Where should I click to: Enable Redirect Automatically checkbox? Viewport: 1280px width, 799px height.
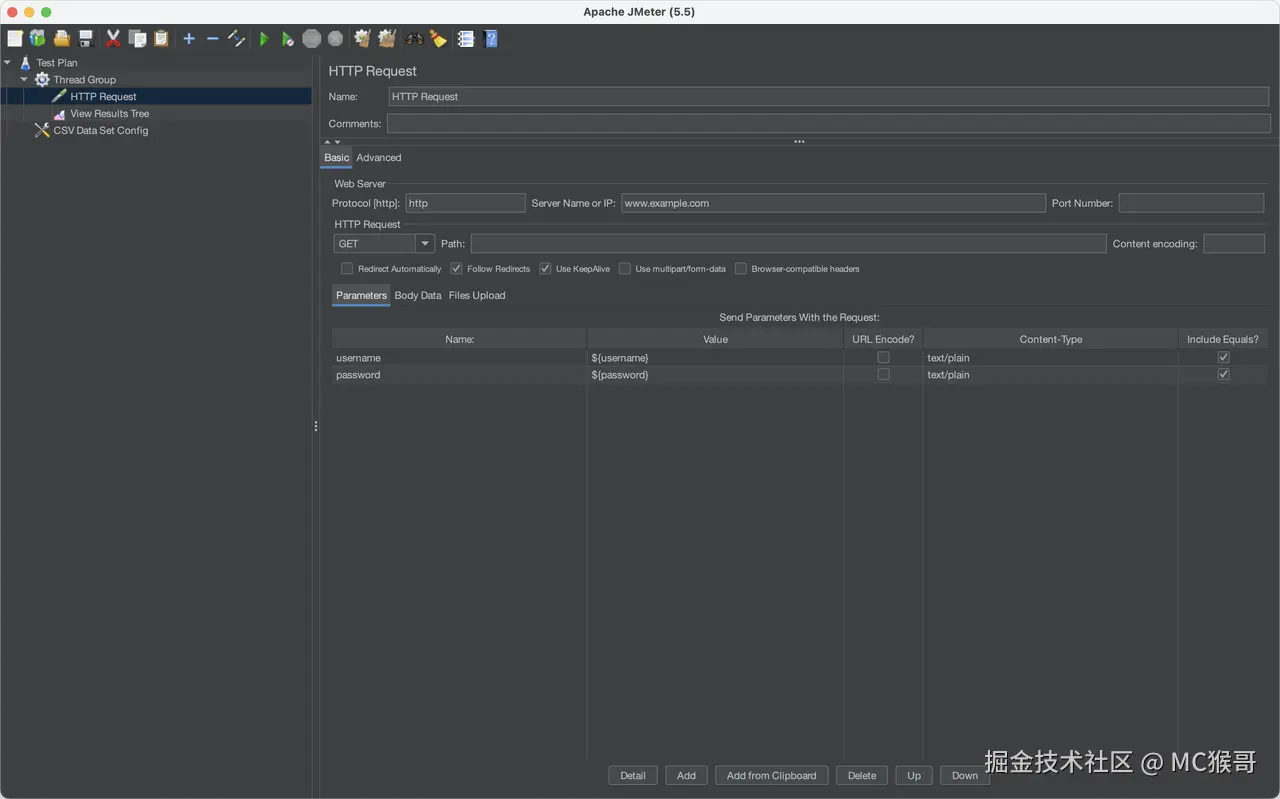[347, 269]
